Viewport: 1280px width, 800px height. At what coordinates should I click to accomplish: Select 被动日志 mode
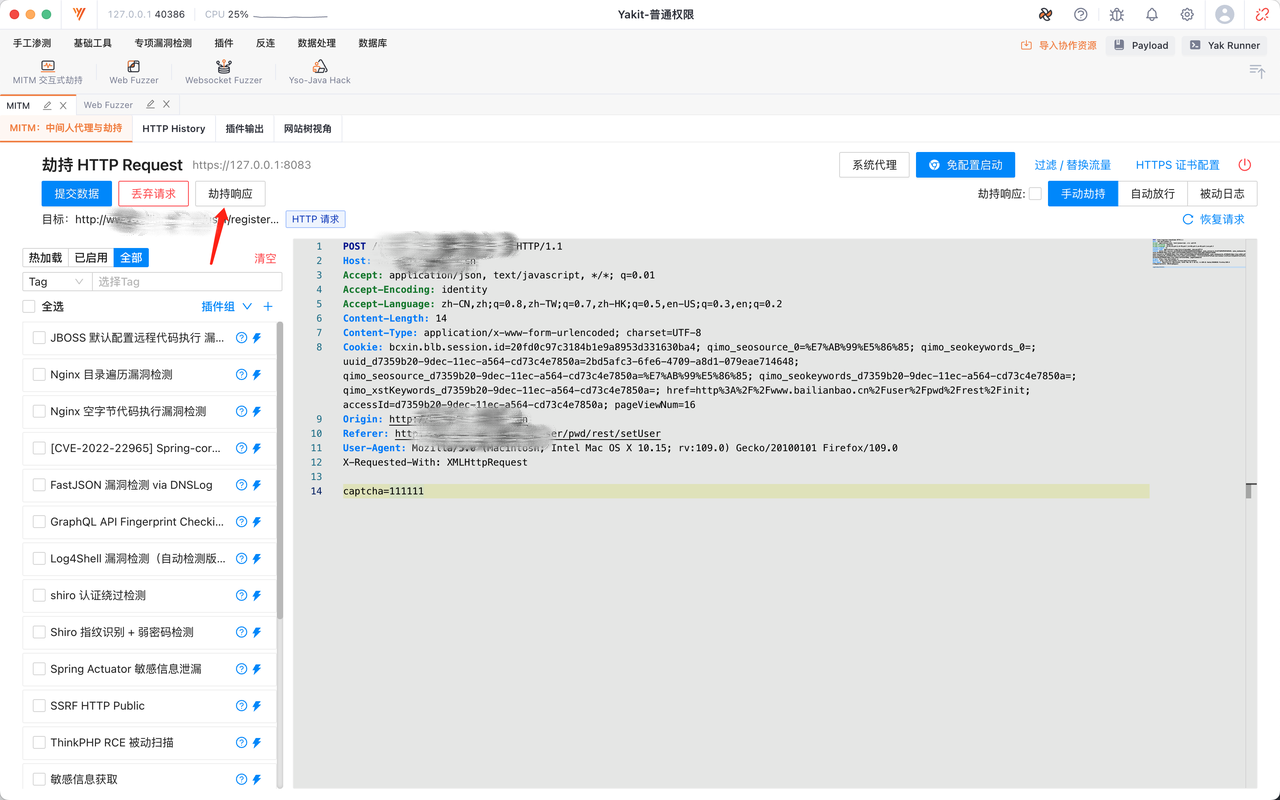click(x=1222, y=194)
